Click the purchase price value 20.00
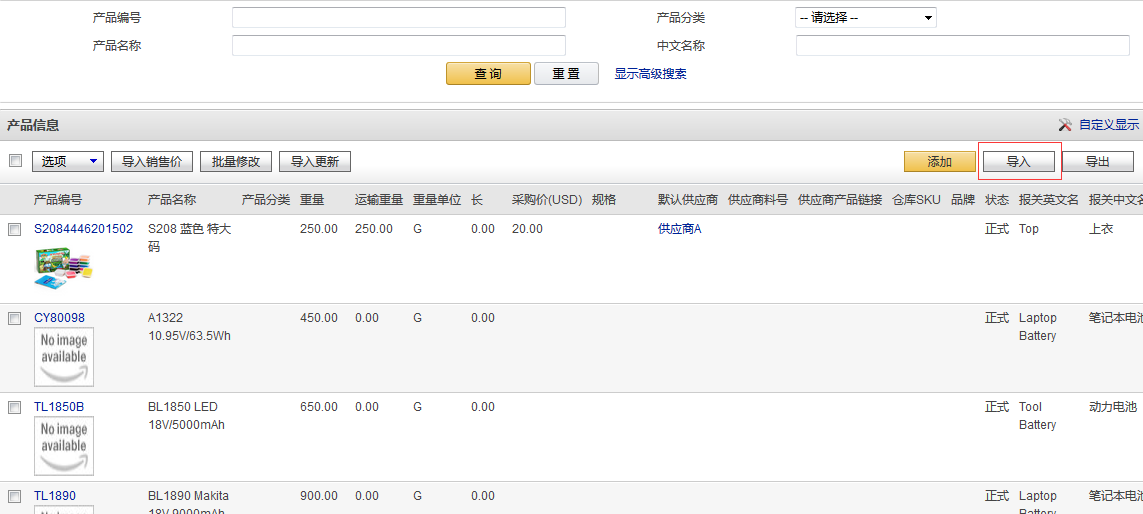 527,229
